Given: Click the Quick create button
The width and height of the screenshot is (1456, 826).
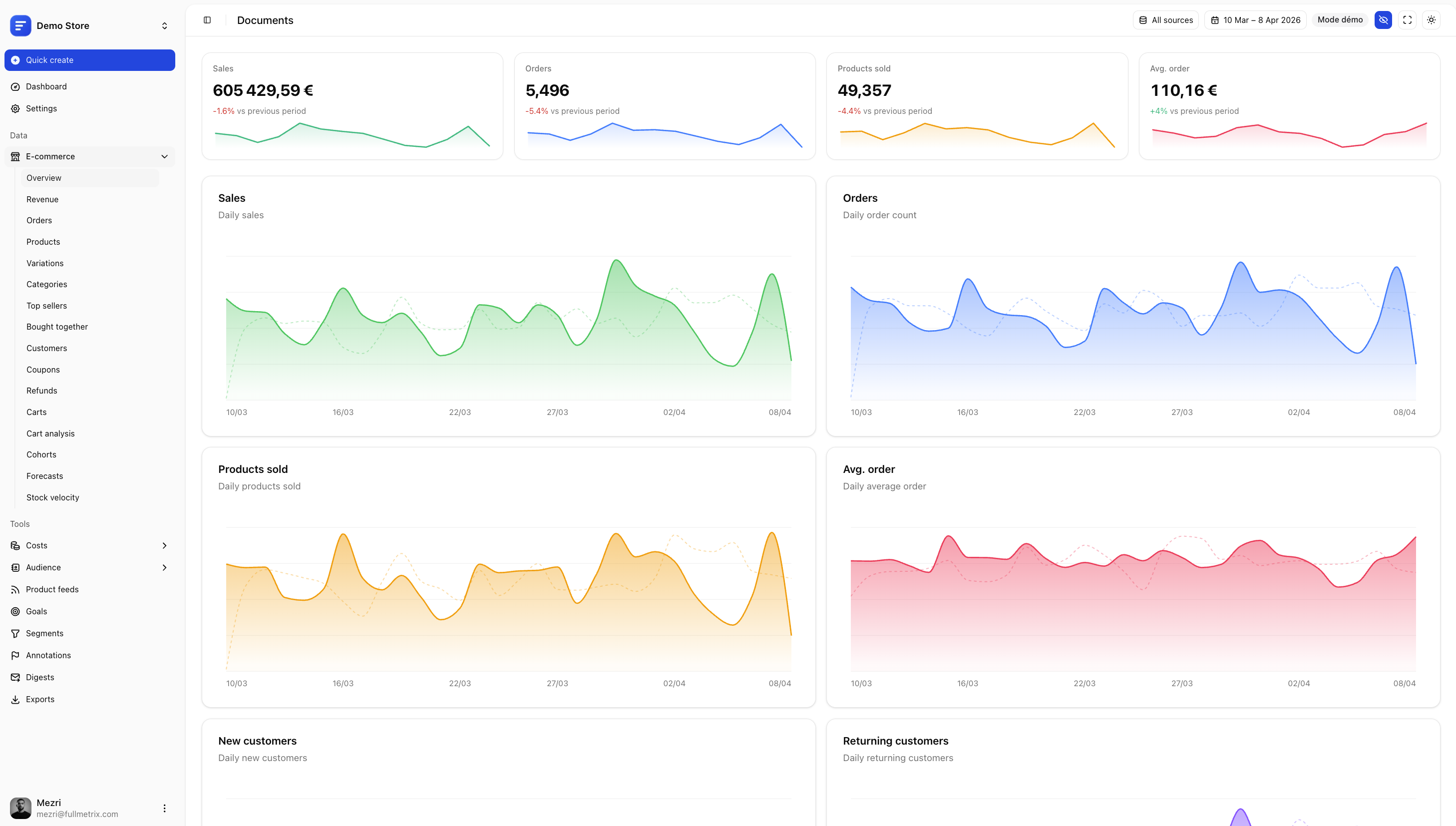Looking at the screenshot, I should point(89,59).
